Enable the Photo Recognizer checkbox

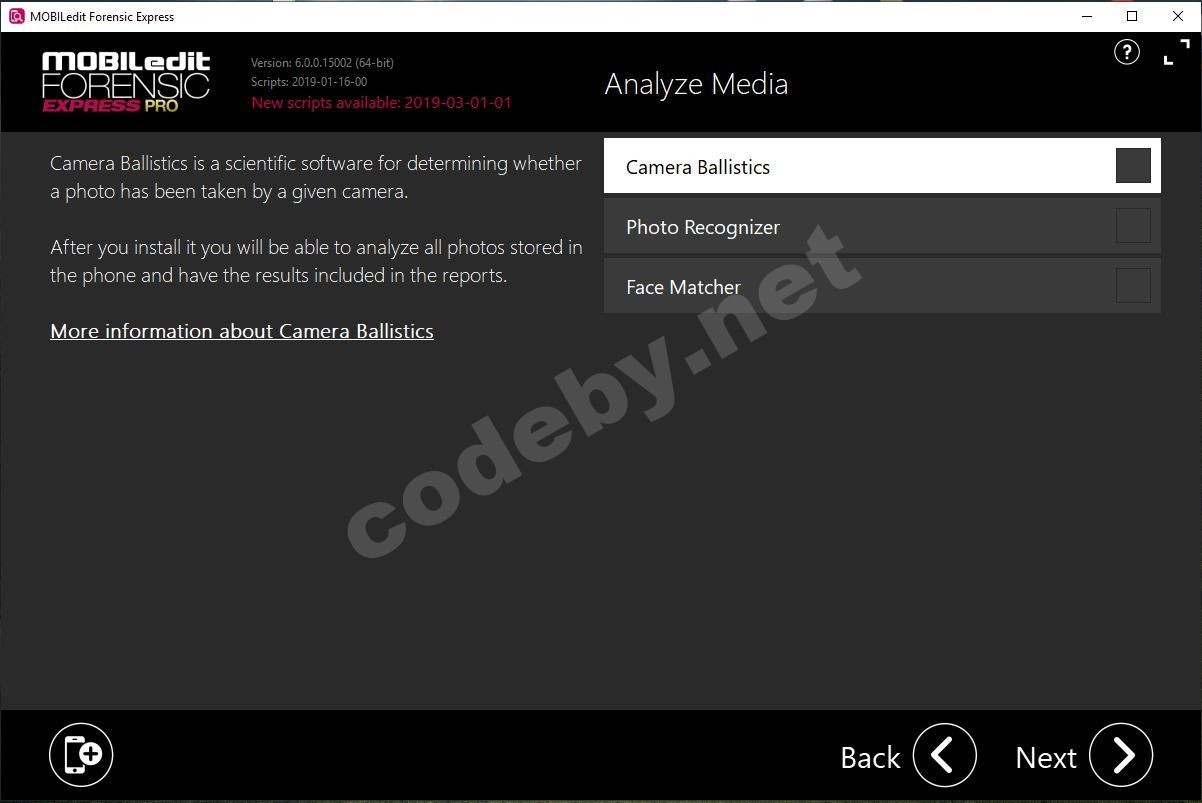pos(1133,225)
